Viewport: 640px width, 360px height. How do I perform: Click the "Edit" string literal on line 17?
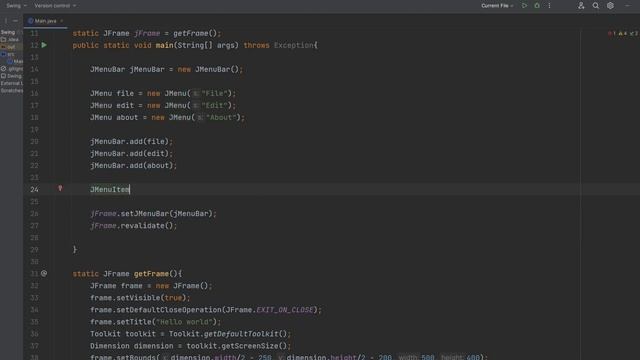pyautogui.click(x=214, y=105)
